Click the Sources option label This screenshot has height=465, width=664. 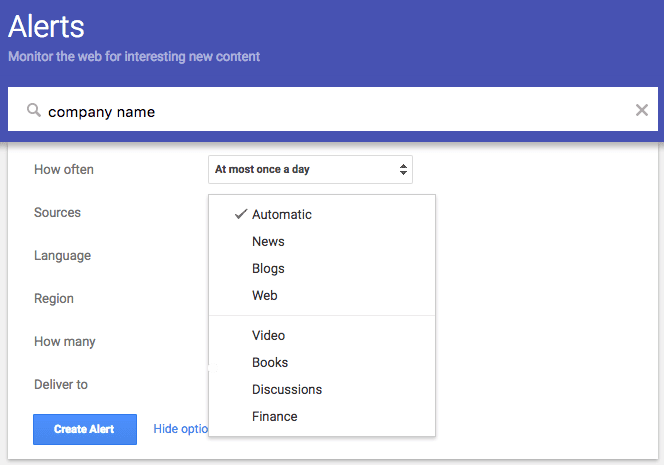point(57,212)
